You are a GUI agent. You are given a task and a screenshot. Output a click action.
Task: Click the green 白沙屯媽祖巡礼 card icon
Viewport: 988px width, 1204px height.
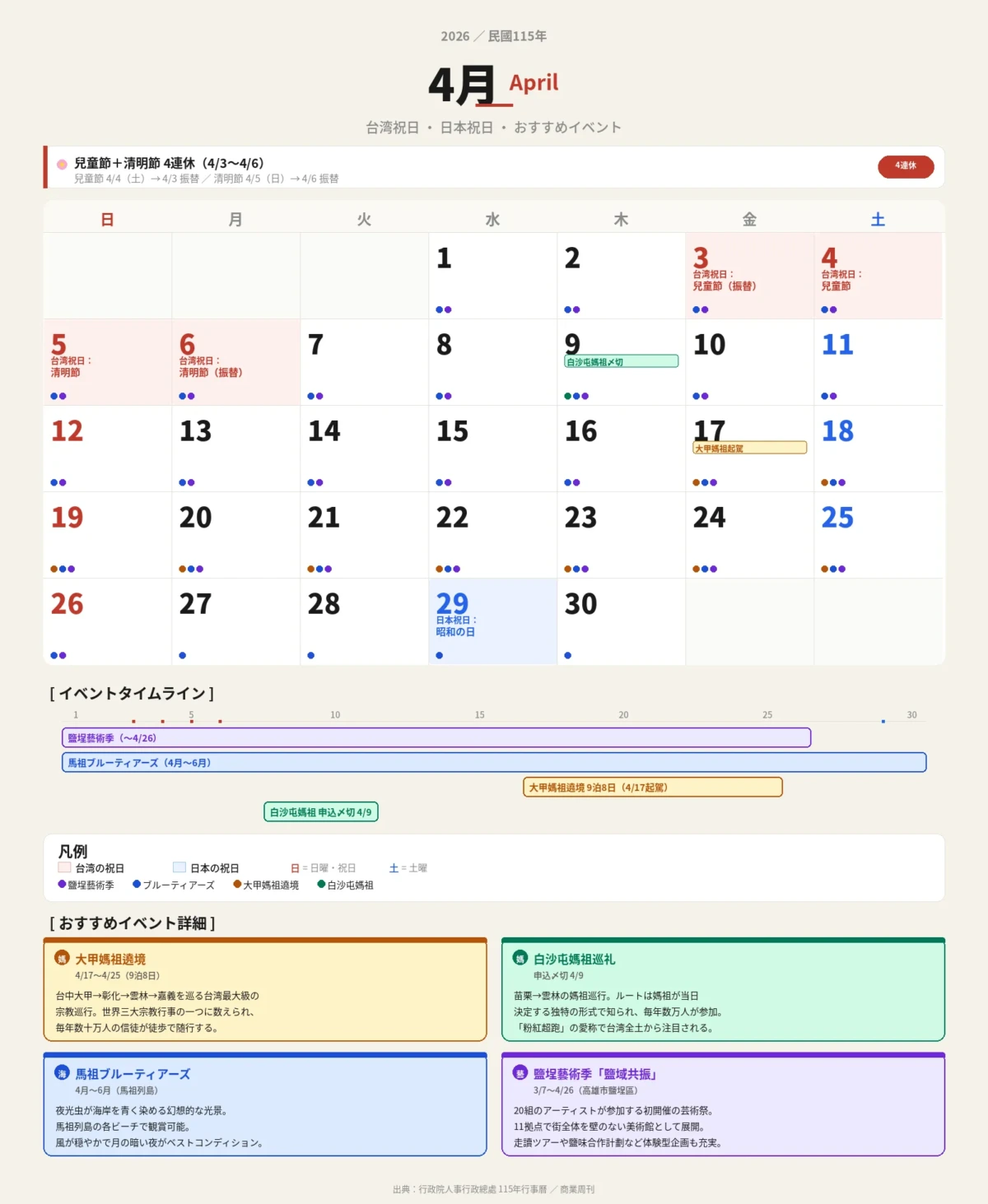[x=520, y=958]
